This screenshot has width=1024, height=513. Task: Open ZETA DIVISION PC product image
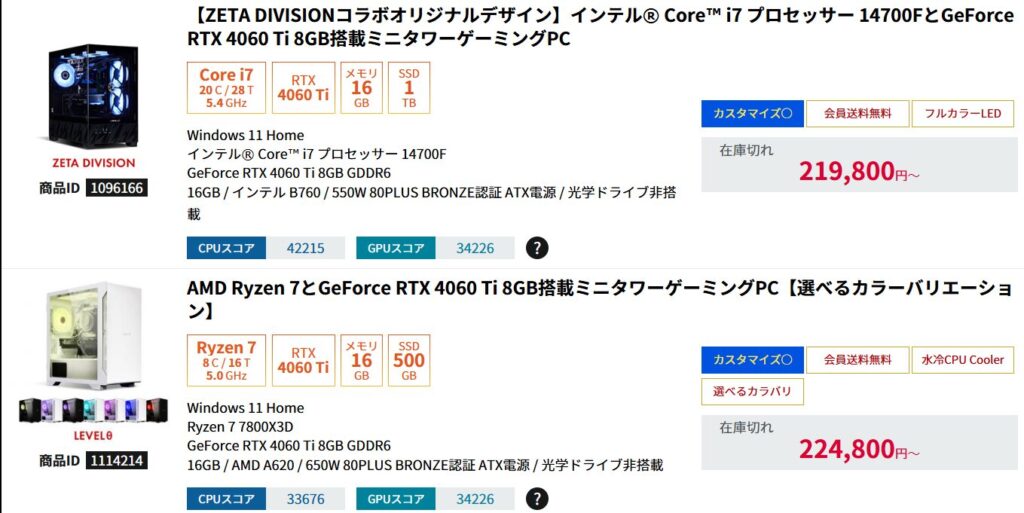click(94, 97)
